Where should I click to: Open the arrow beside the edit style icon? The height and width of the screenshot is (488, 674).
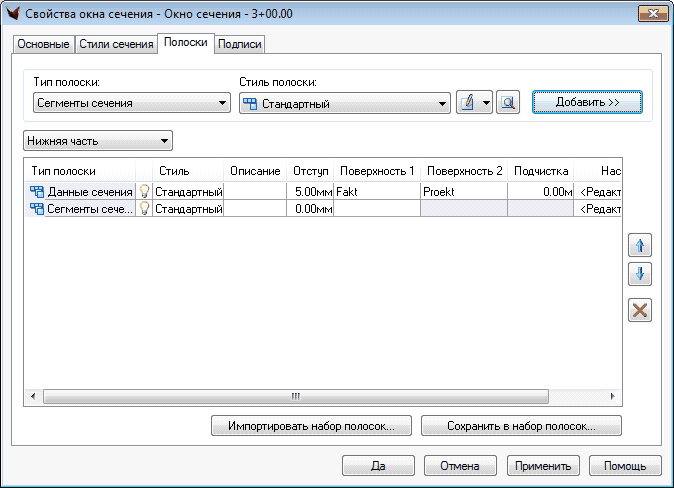tap(486, 103)
